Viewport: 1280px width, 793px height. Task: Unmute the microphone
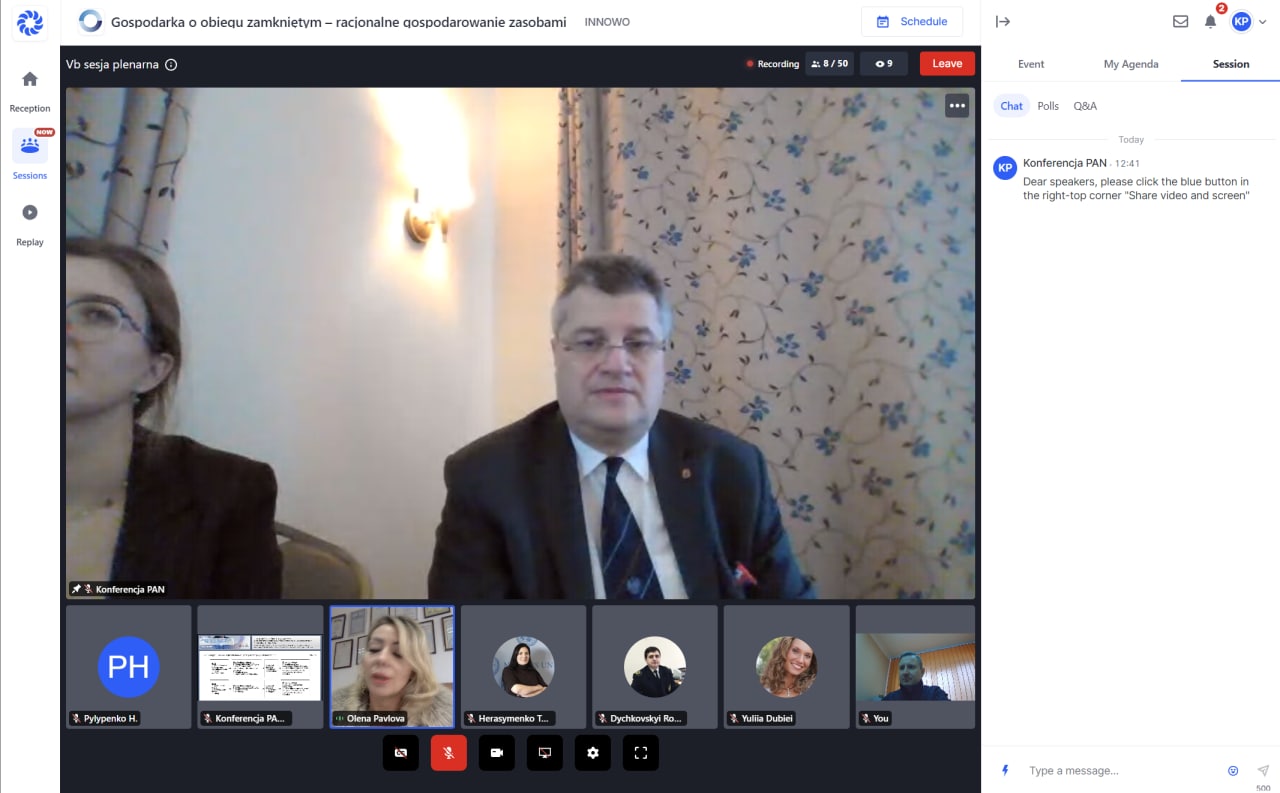click(449, 753)
